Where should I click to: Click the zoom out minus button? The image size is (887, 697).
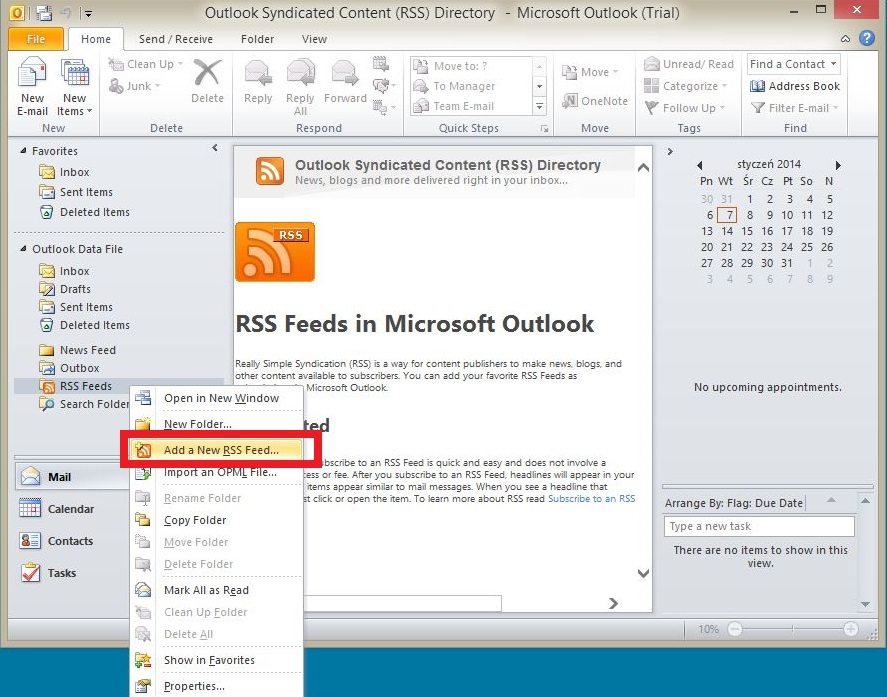click(734, 629)
